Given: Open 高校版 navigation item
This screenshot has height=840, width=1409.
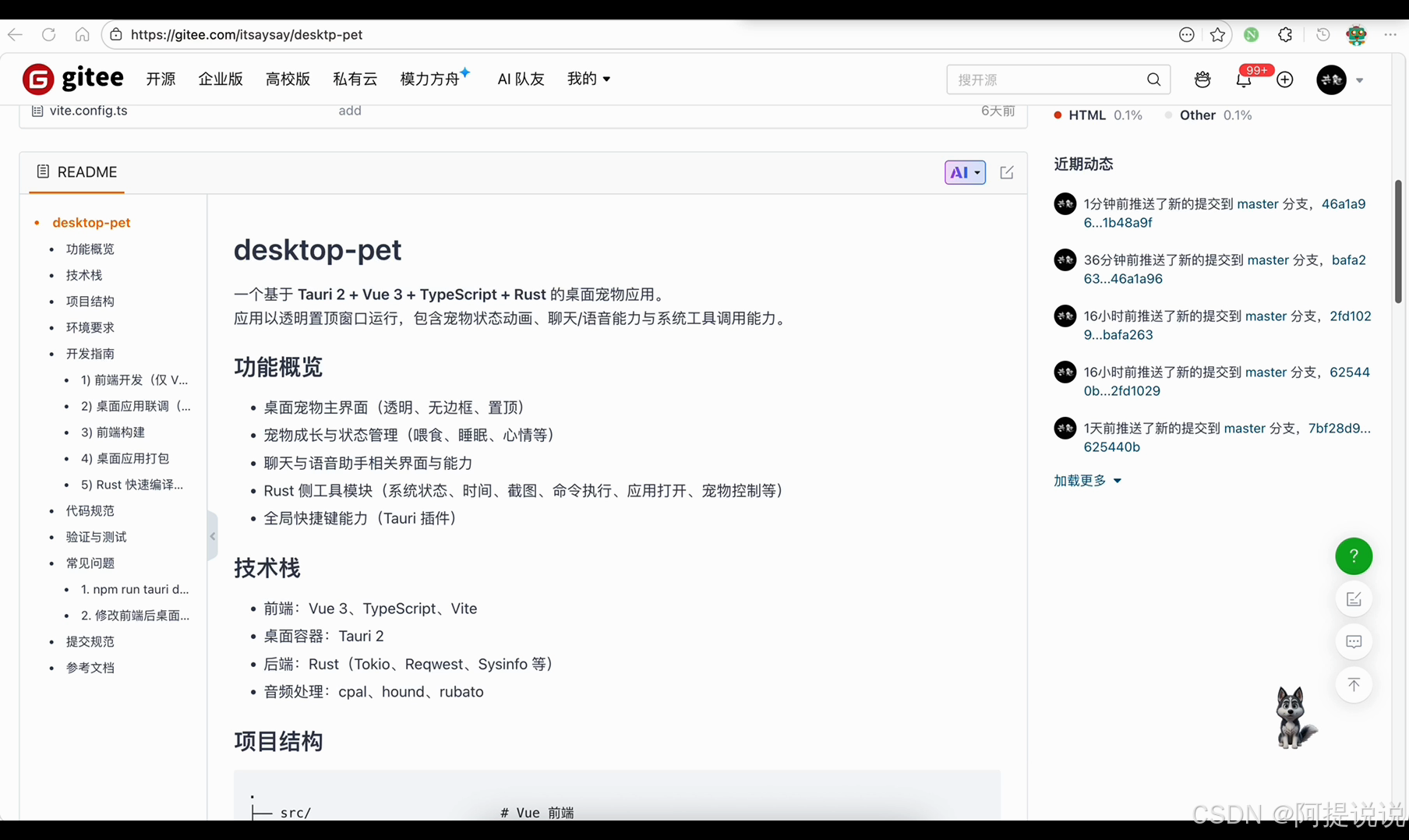Looking at the screenshot, I should [x=288, y=79].
